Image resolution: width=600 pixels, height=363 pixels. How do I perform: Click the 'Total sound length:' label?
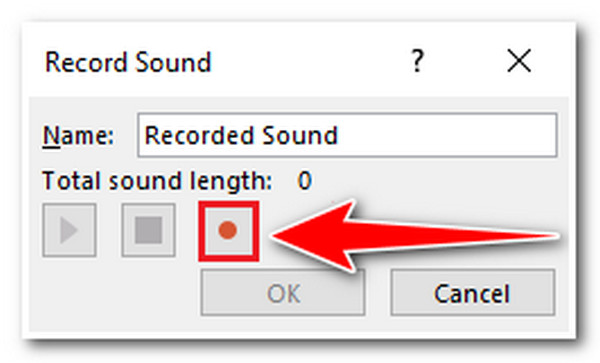[x=157, y=181]
